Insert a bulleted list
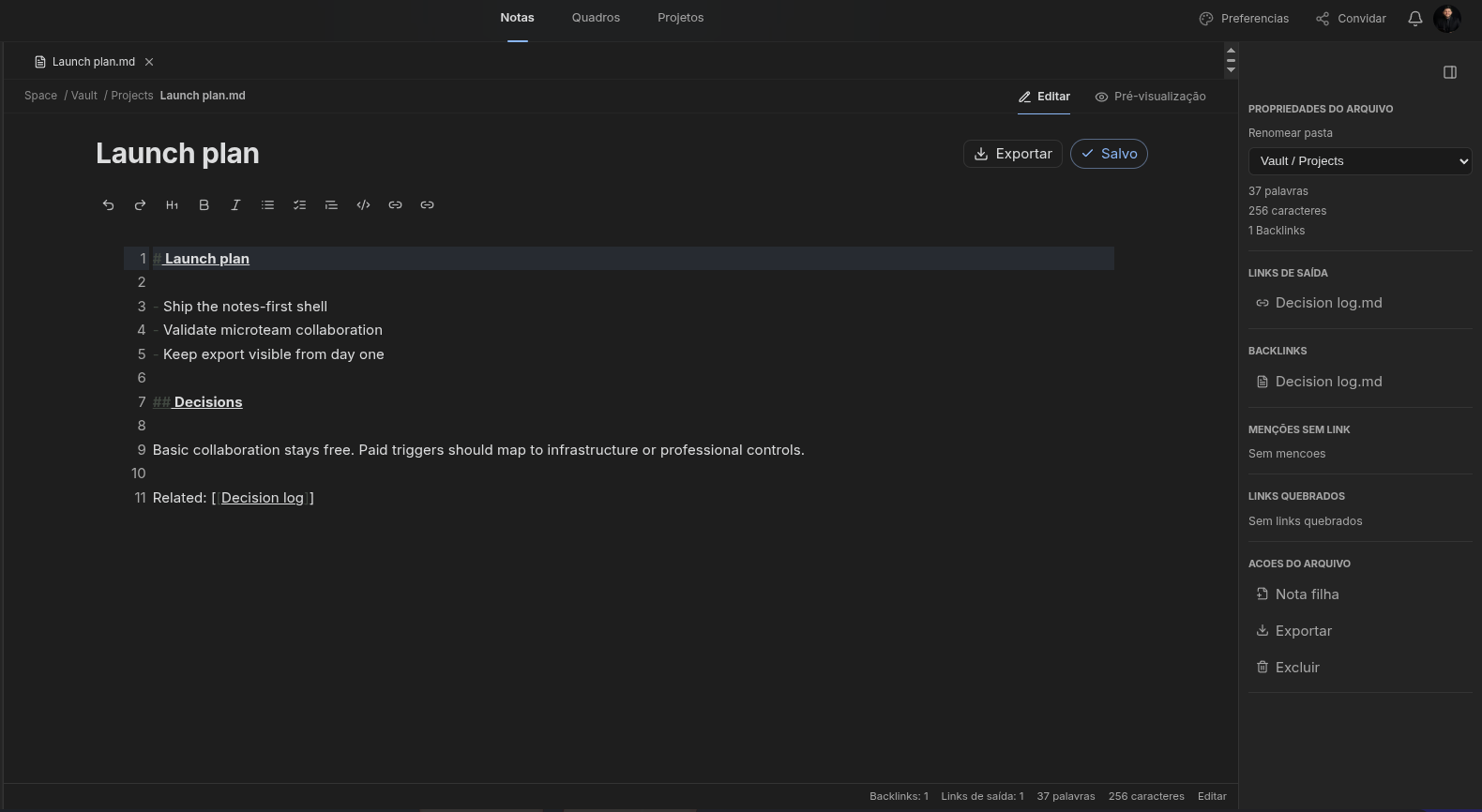This screenshot has width=1482, height=812. coord(267,204)
